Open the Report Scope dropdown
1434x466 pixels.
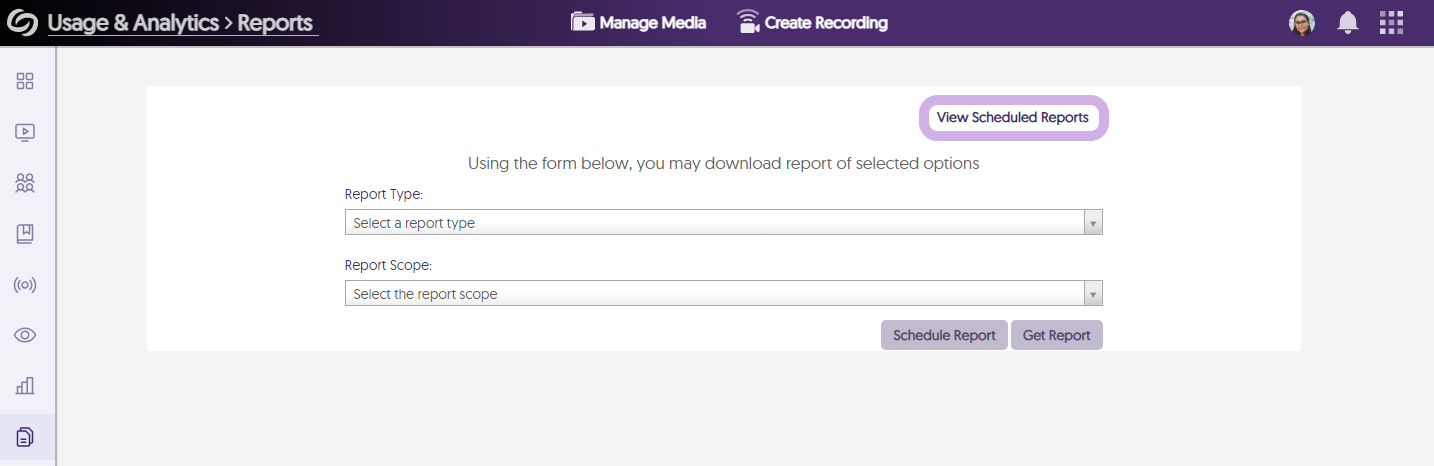click(723, 294)
